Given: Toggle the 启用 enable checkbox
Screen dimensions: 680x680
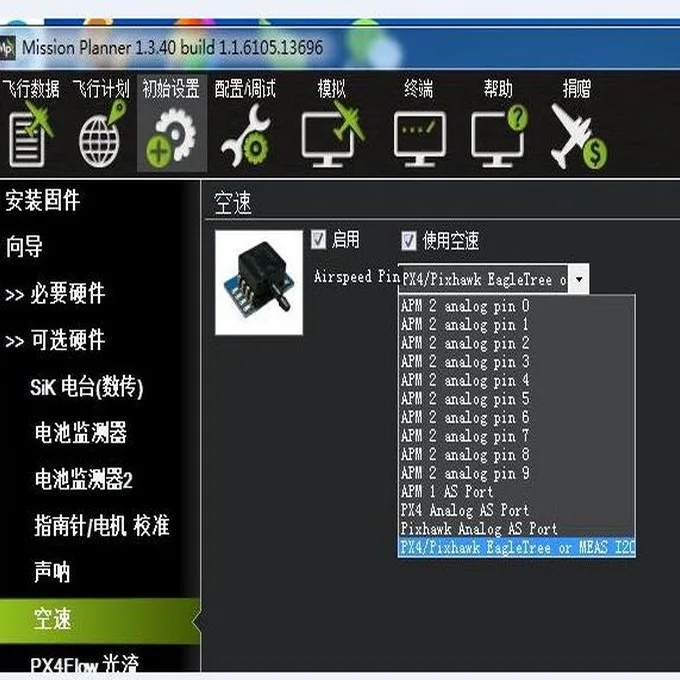Looking at the screenshot, I should 318,239.
